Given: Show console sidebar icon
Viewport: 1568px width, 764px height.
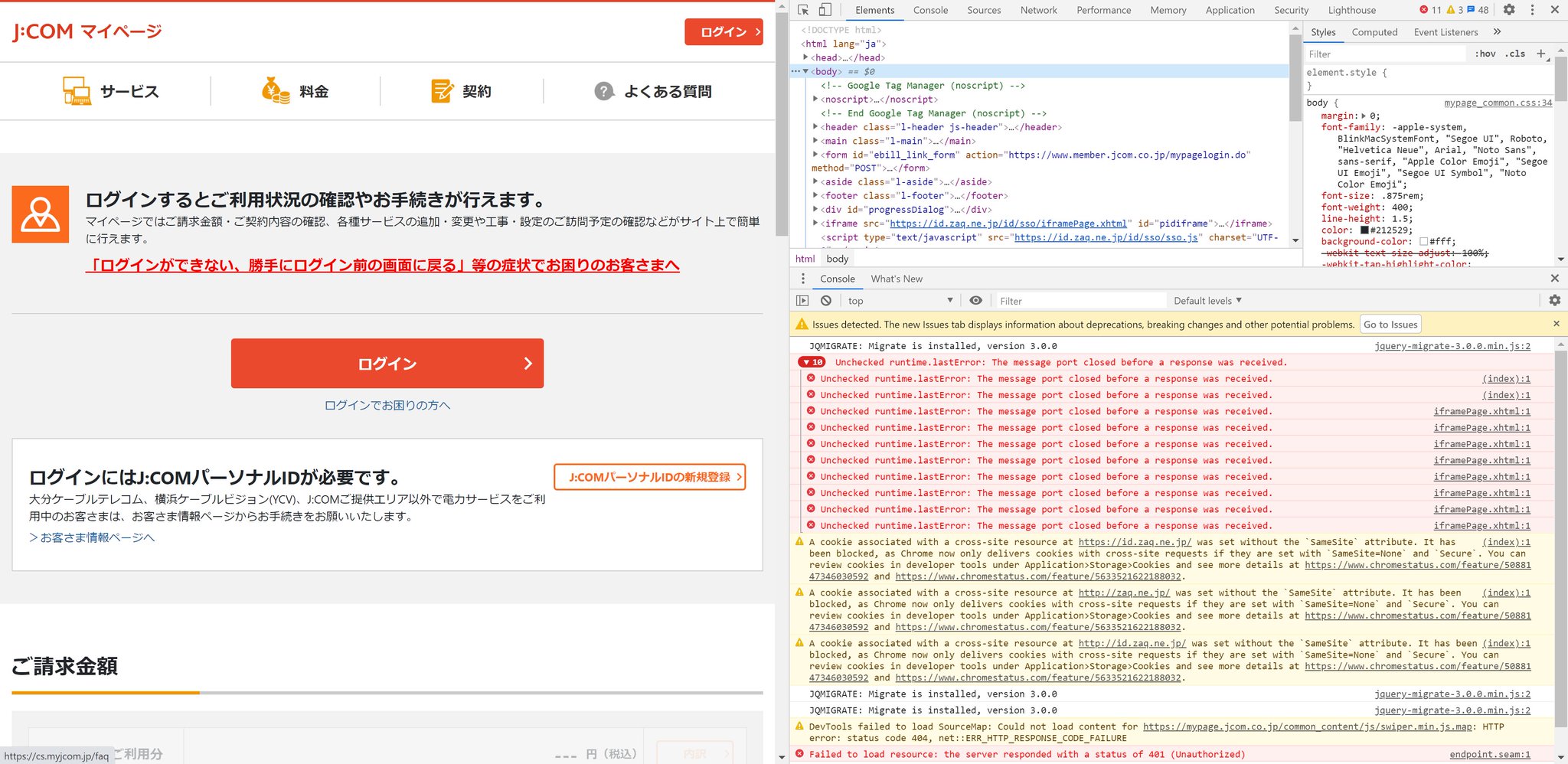Looking at the screenshot, I should (802, 301).
